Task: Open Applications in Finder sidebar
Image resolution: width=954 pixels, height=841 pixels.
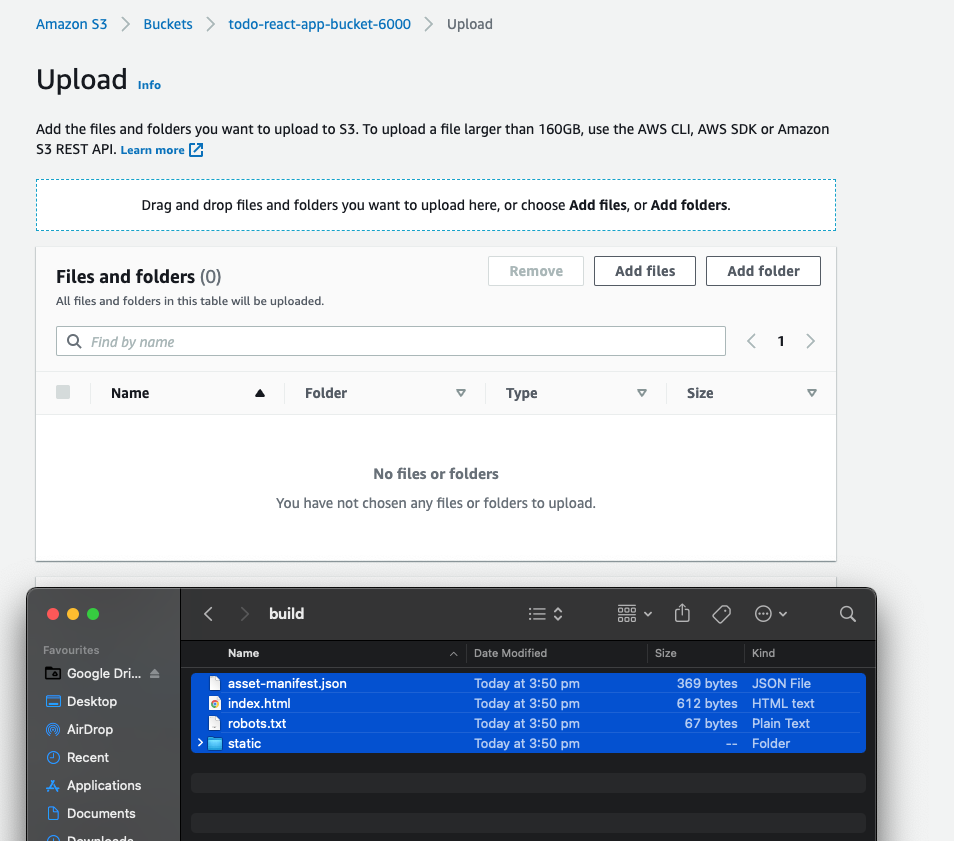Action: coord(94,785)
